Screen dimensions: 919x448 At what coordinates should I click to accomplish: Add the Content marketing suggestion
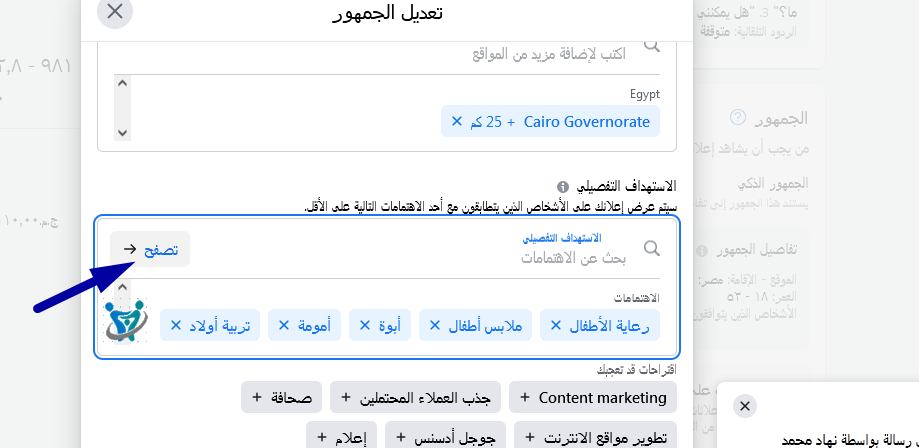[x=593, y=397]
